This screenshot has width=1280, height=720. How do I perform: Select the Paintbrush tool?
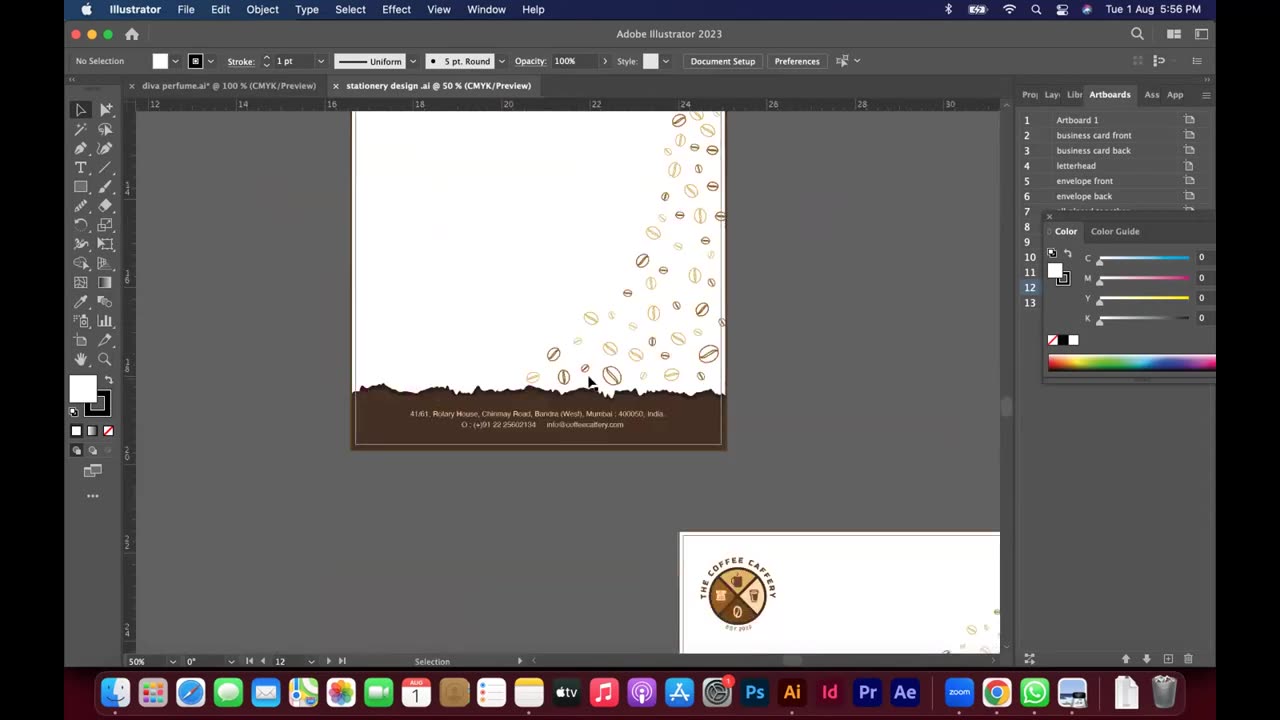pyautogui.click(x=105, y=187)
